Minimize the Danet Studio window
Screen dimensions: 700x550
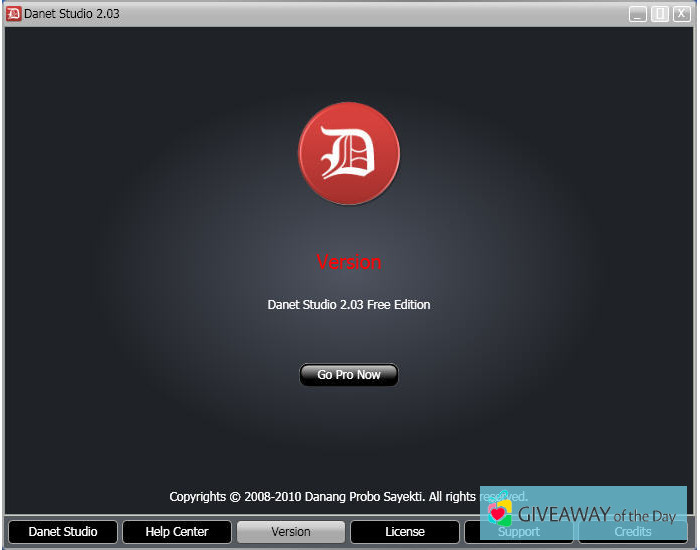coord(638,14)
